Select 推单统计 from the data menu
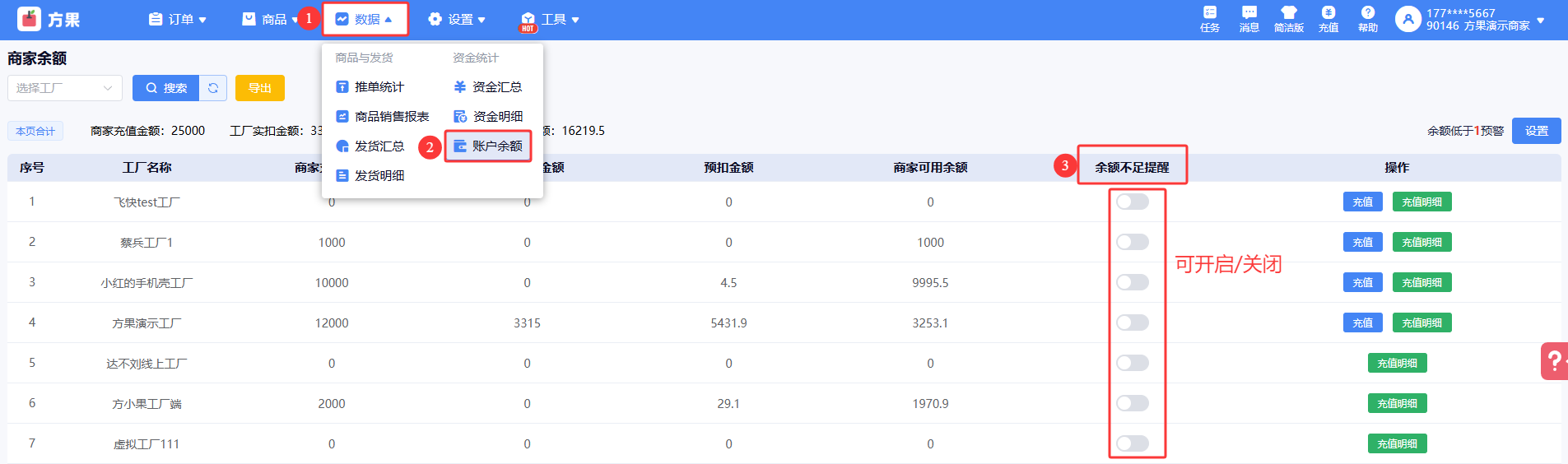The image size is (1568, 464). [379, 87]
